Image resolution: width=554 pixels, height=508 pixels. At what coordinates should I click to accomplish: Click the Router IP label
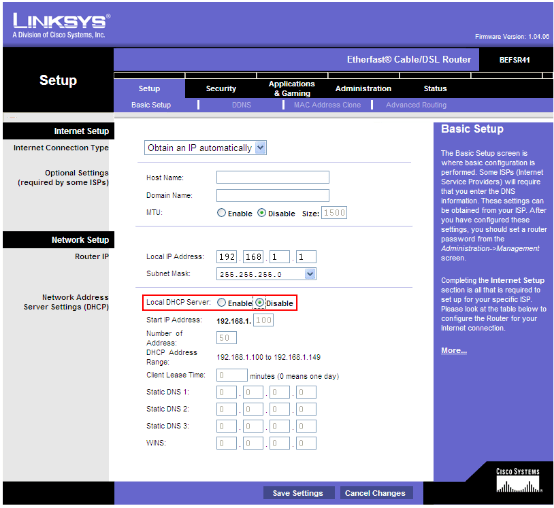point(92,256)
